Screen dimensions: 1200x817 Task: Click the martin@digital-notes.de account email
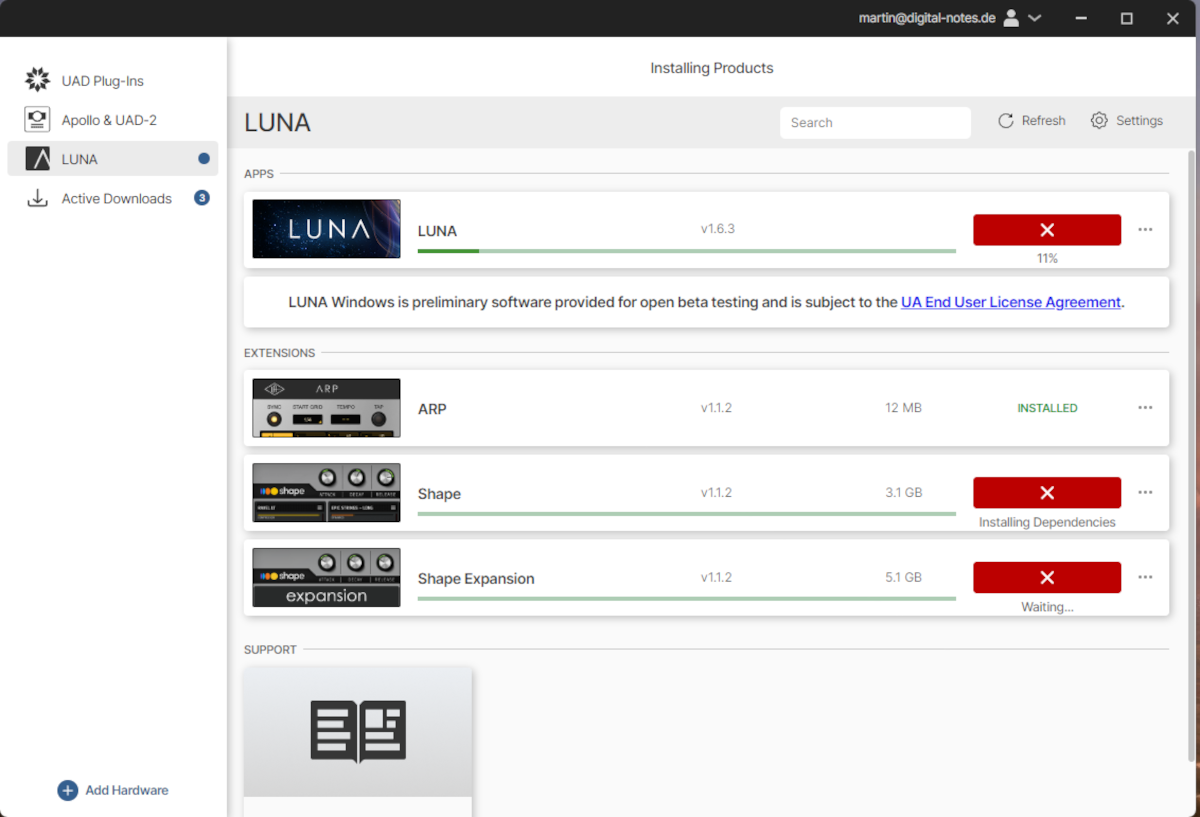click(927, 18)
